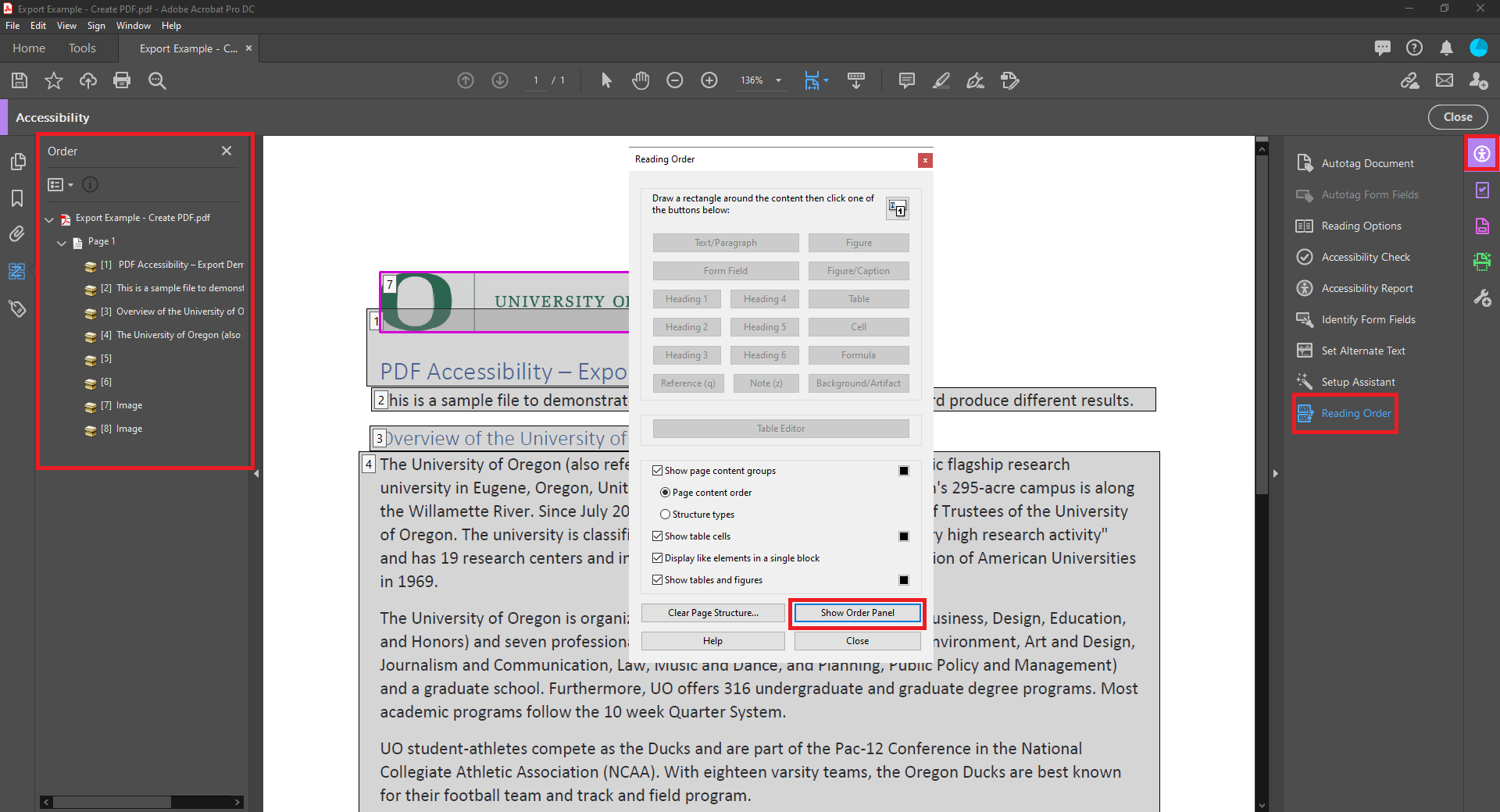
Task: Open the View menu
Action: click(66, 26)
